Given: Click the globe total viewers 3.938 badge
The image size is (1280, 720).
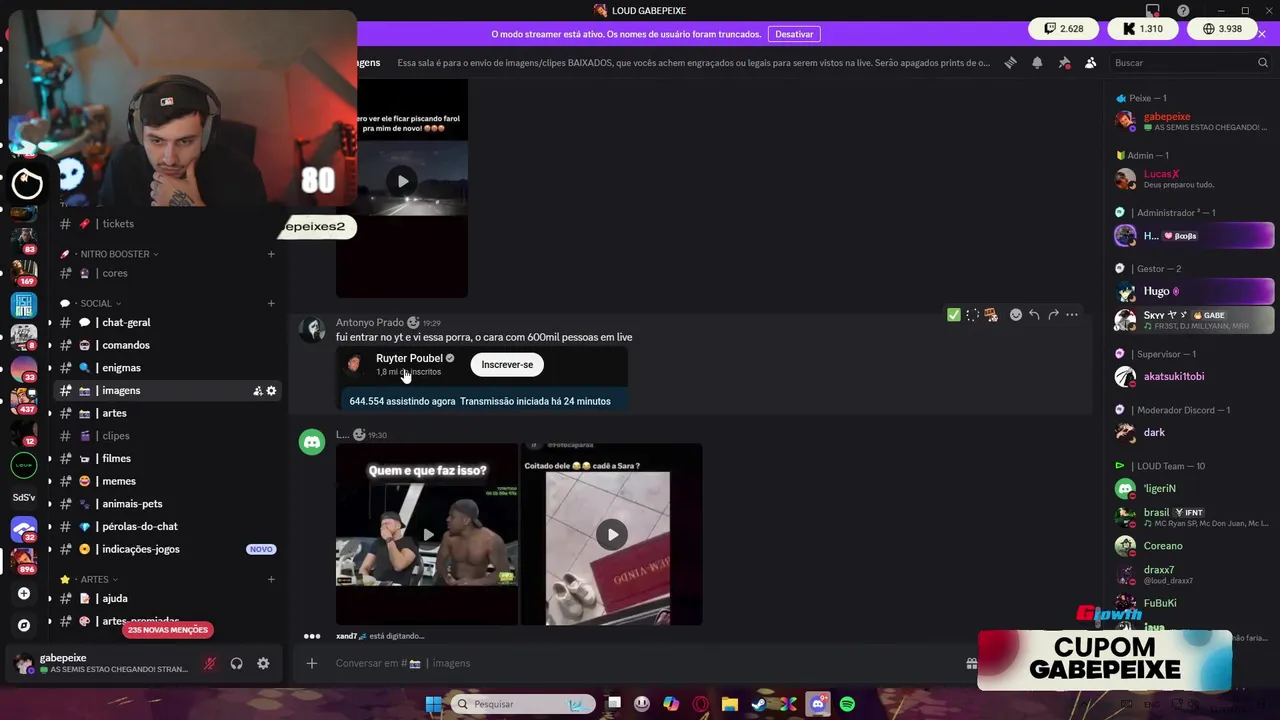Looking at the screenshot, I should click(1222, 29).
